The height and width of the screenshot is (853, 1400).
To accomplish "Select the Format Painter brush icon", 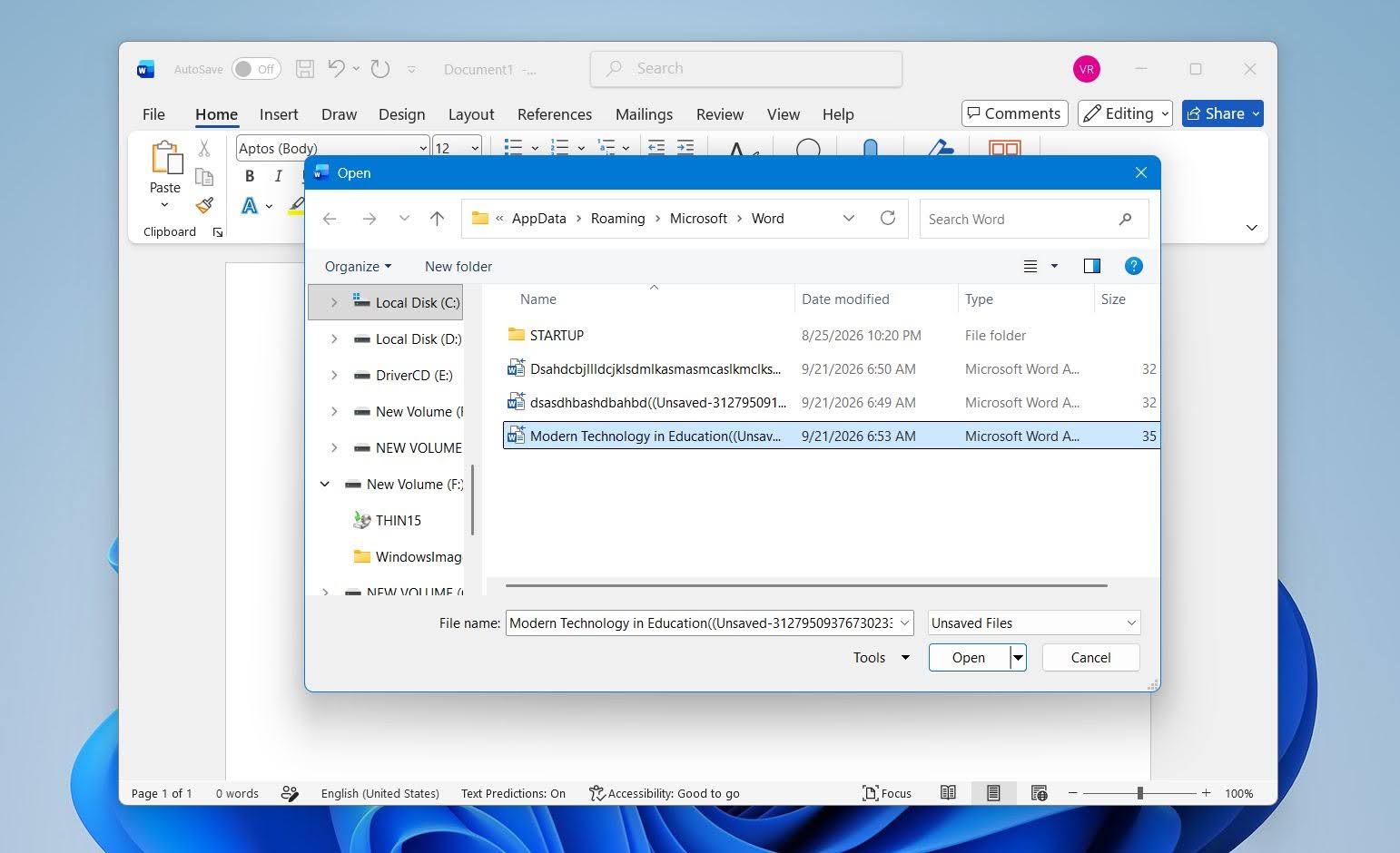I will 204,206.
